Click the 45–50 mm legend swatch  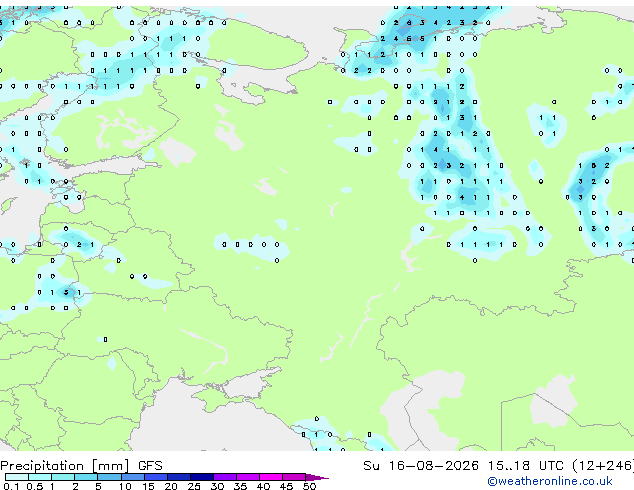click(x=294, y=477)
